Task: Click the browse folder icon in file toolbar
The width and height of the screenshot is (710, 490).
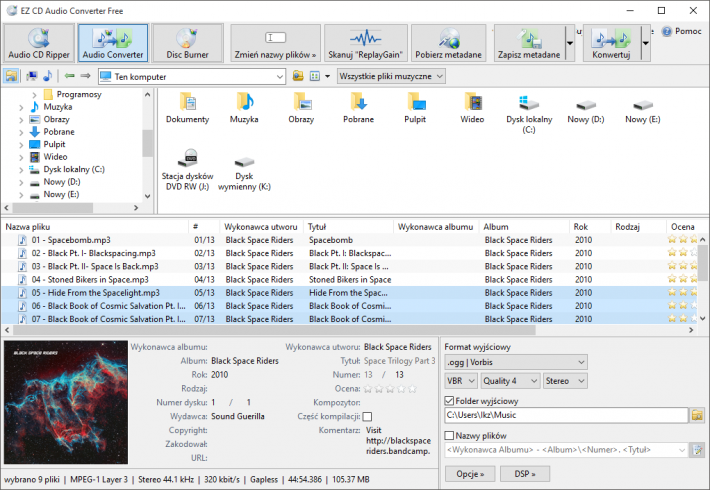Action: [x=298, y=76]
